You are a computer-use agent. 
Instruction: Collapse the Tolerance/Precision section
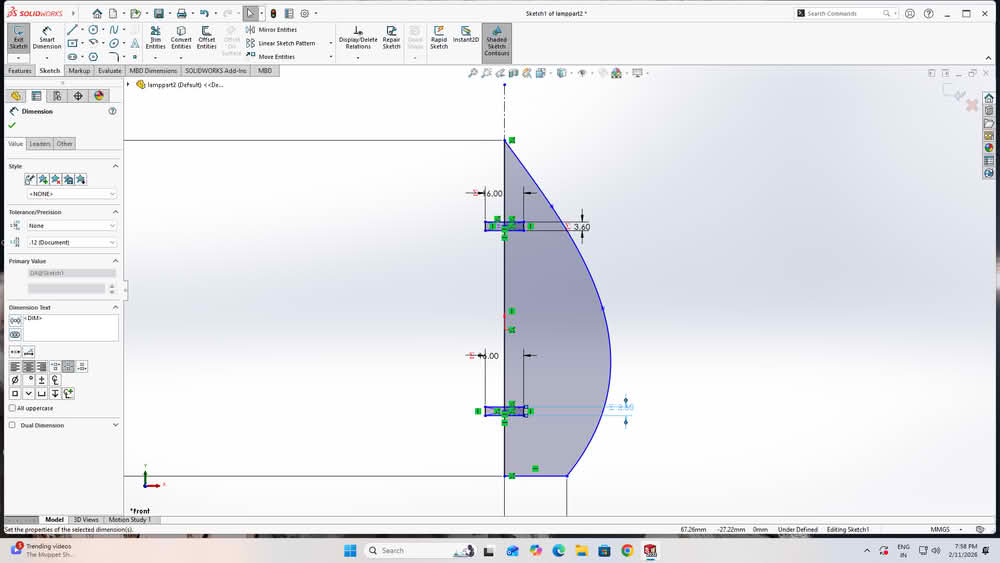pos(115,212)
